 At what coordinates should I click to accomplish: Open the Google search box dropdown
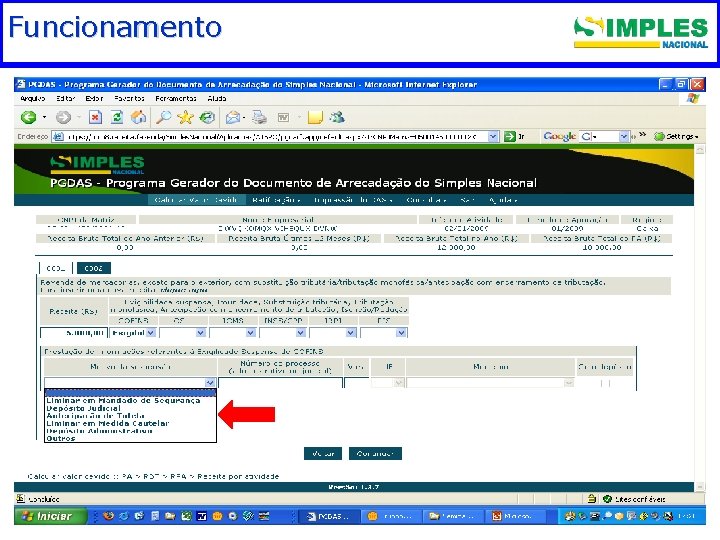pos(624,137)
